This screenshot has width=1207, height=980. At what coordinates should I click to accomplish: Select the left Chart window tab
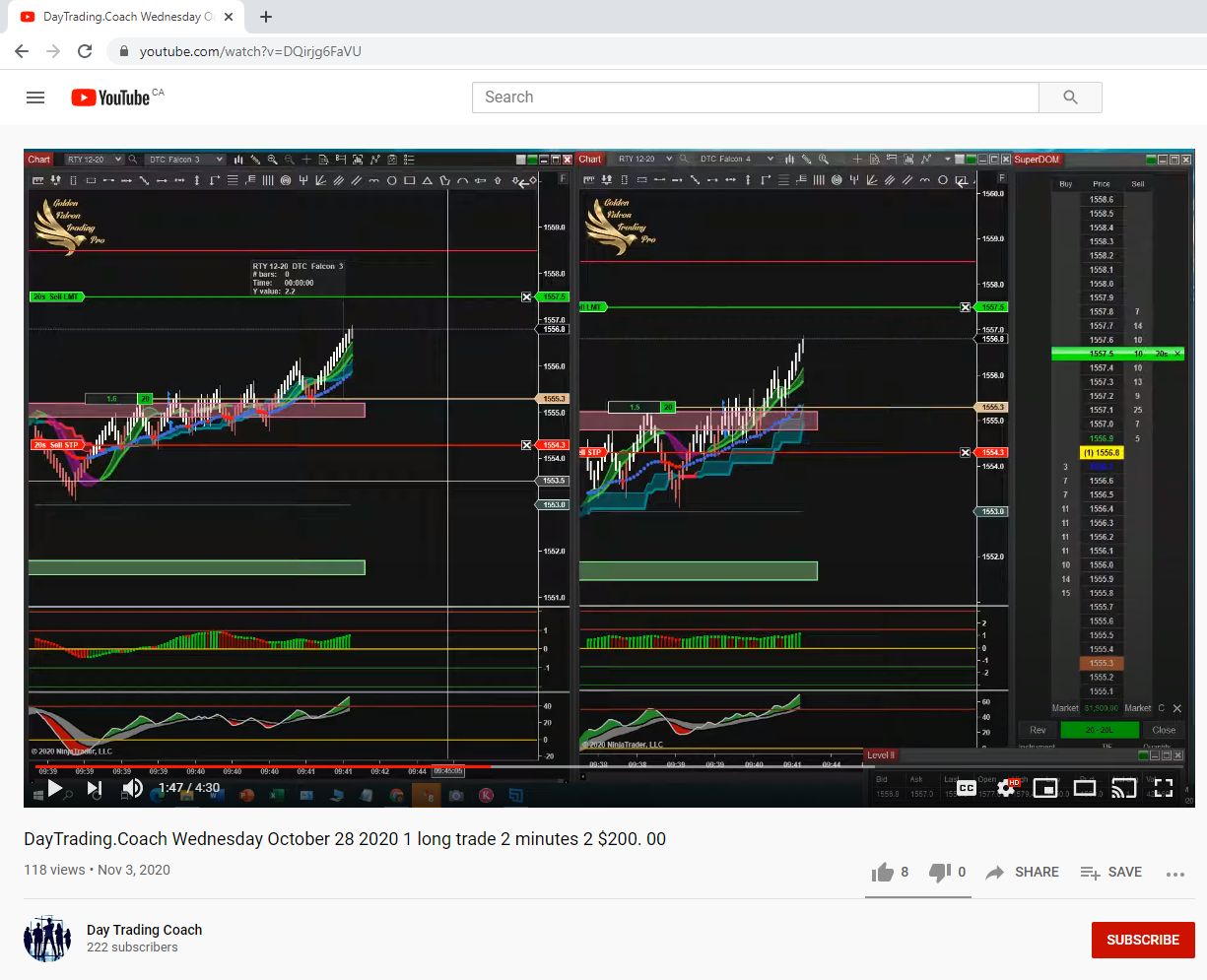click(38, 159)
